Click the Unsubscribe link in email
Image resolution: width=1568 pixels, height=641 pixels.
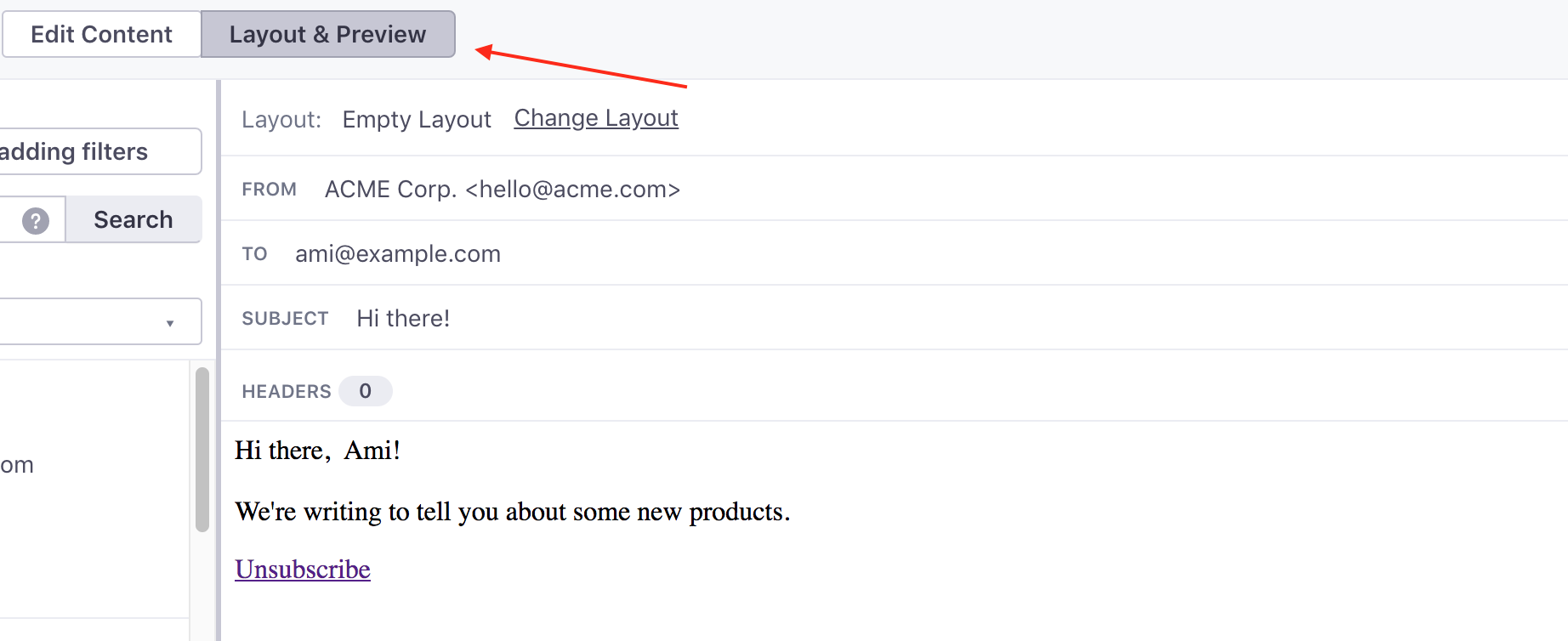(x=303, y=569)
